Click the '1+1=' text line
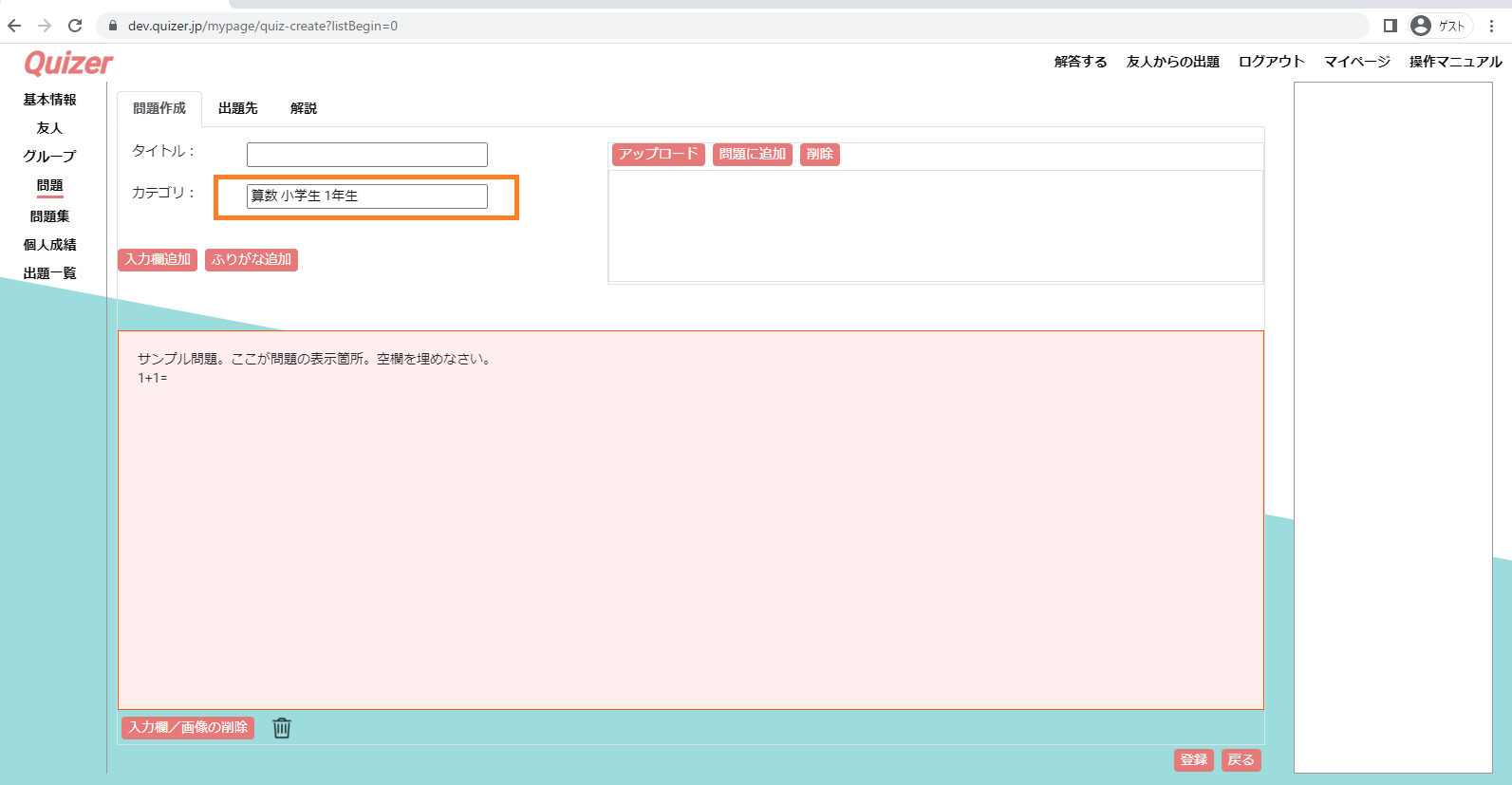1512x785 pixels. [153, 378]
